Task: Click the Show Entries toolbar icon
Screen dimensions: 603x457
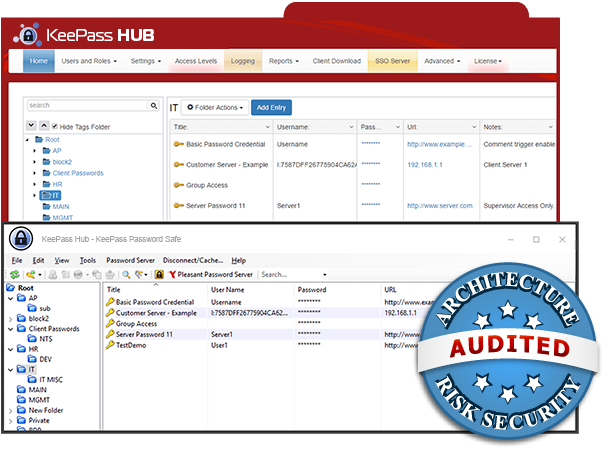Action: point(138,274)
